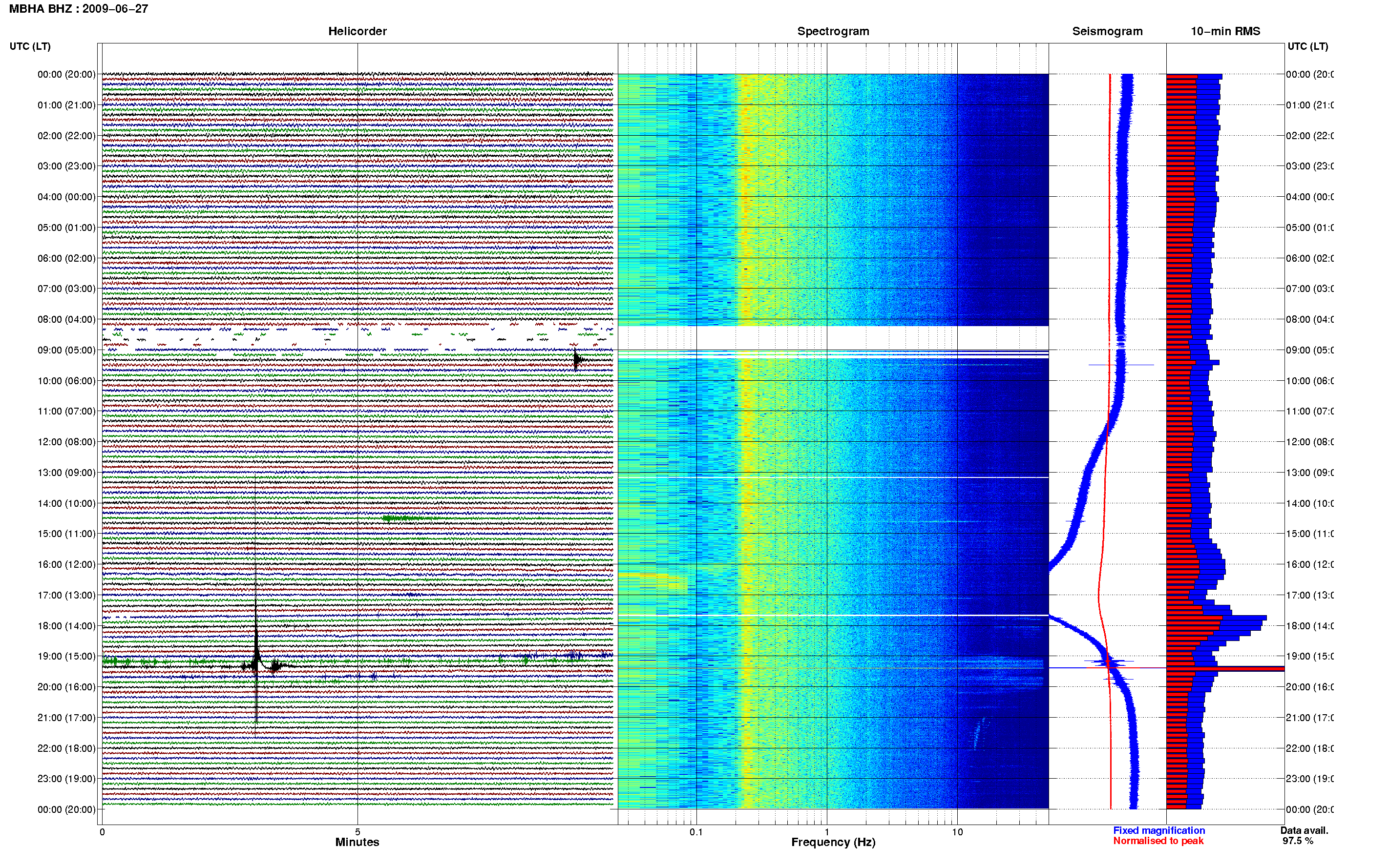Click the left '18:00 (14:00)' time label
Screen dimensions: 1389x868
coord(66,626)
